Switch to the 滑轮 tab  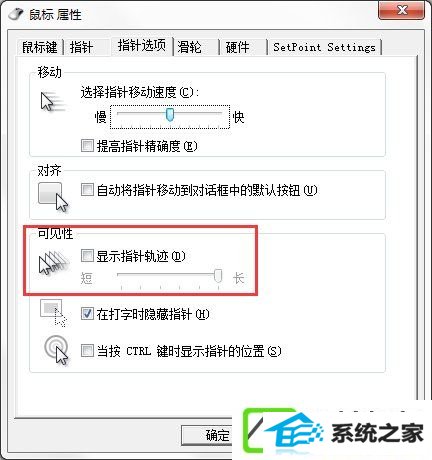(x=189, y=47)
